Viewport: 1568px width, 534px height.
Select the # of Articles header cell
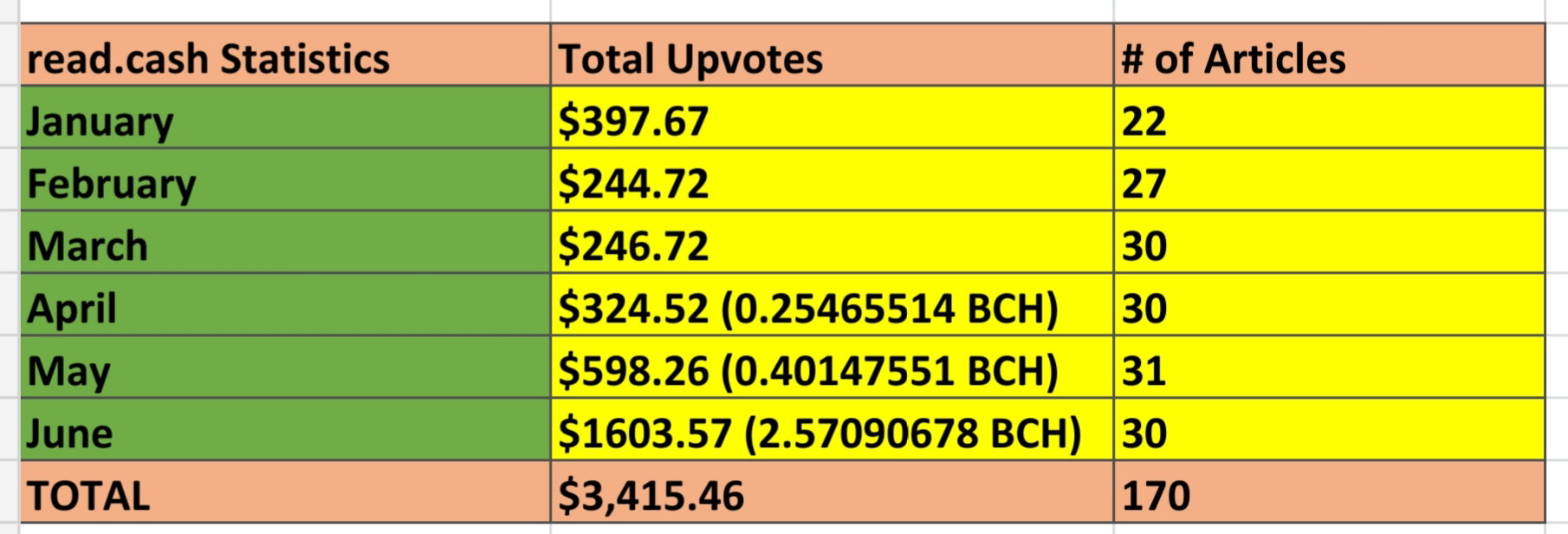[1329, 55]
